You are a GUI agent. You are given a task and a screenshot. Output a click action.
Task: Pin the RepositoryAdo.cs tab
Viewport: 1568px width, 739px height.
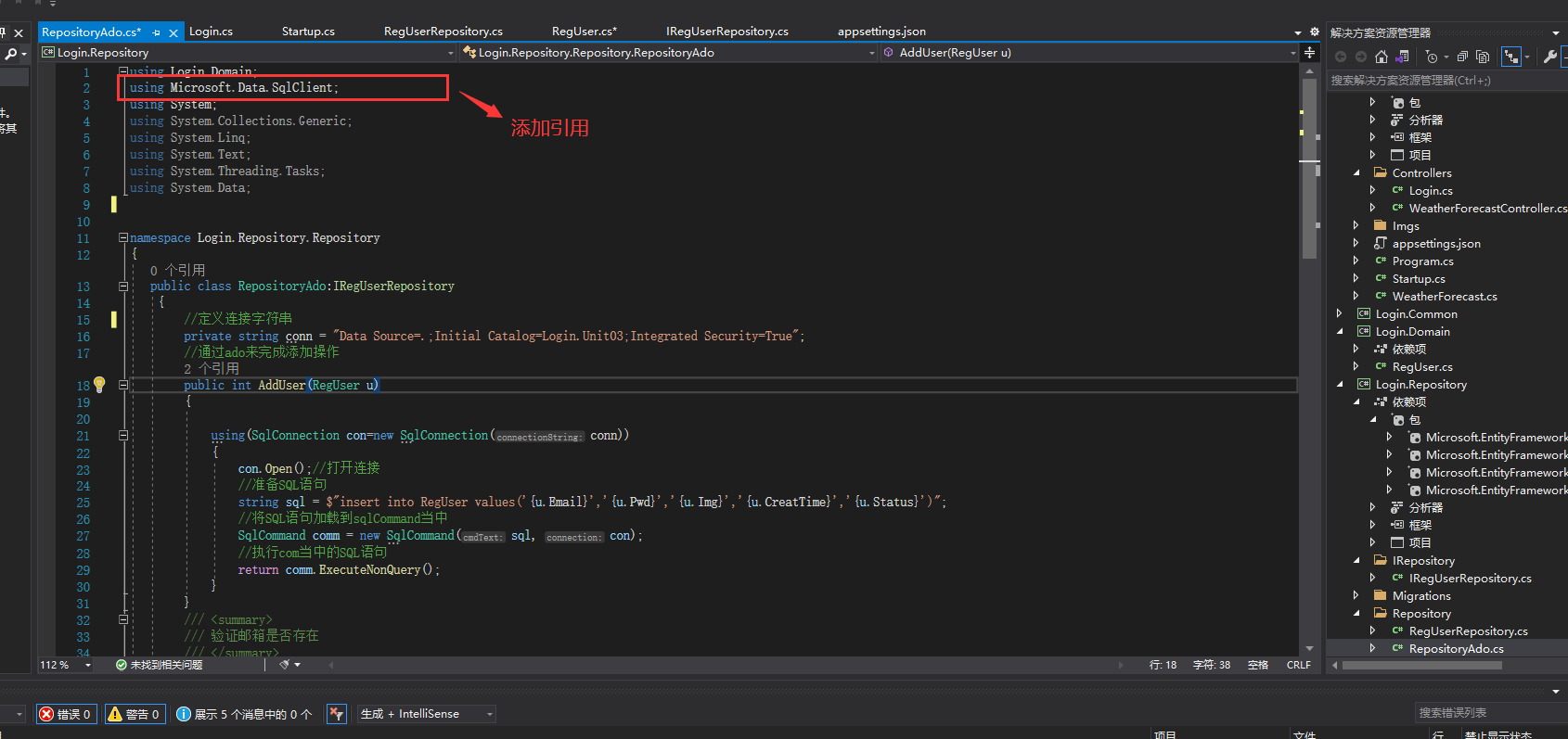156,32
